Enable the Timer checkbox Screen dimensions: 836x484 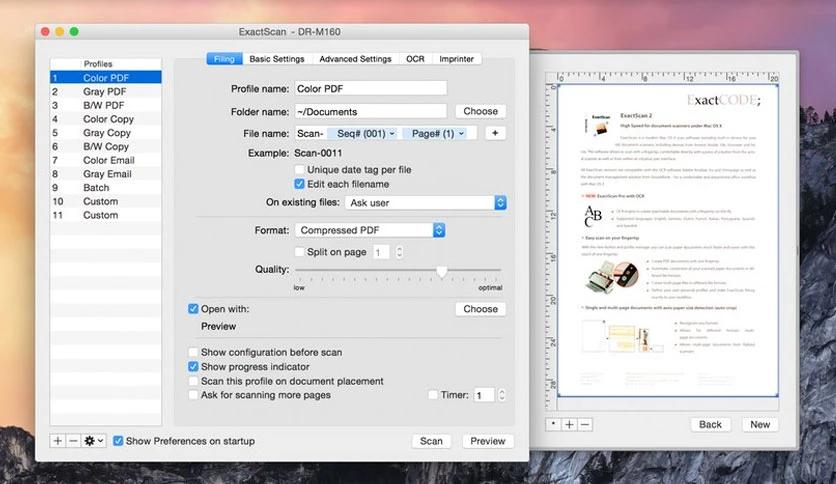point(433,395)
